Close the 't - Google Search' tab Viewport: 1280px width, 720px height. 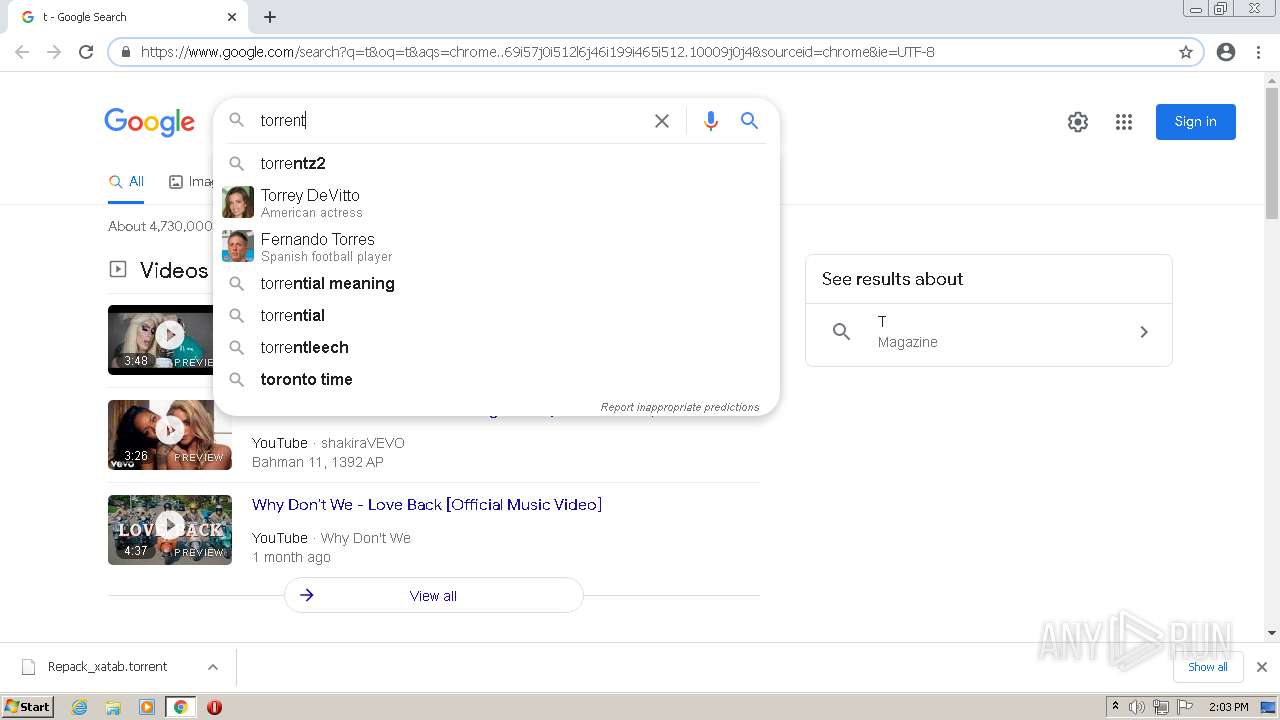(232, 17)
